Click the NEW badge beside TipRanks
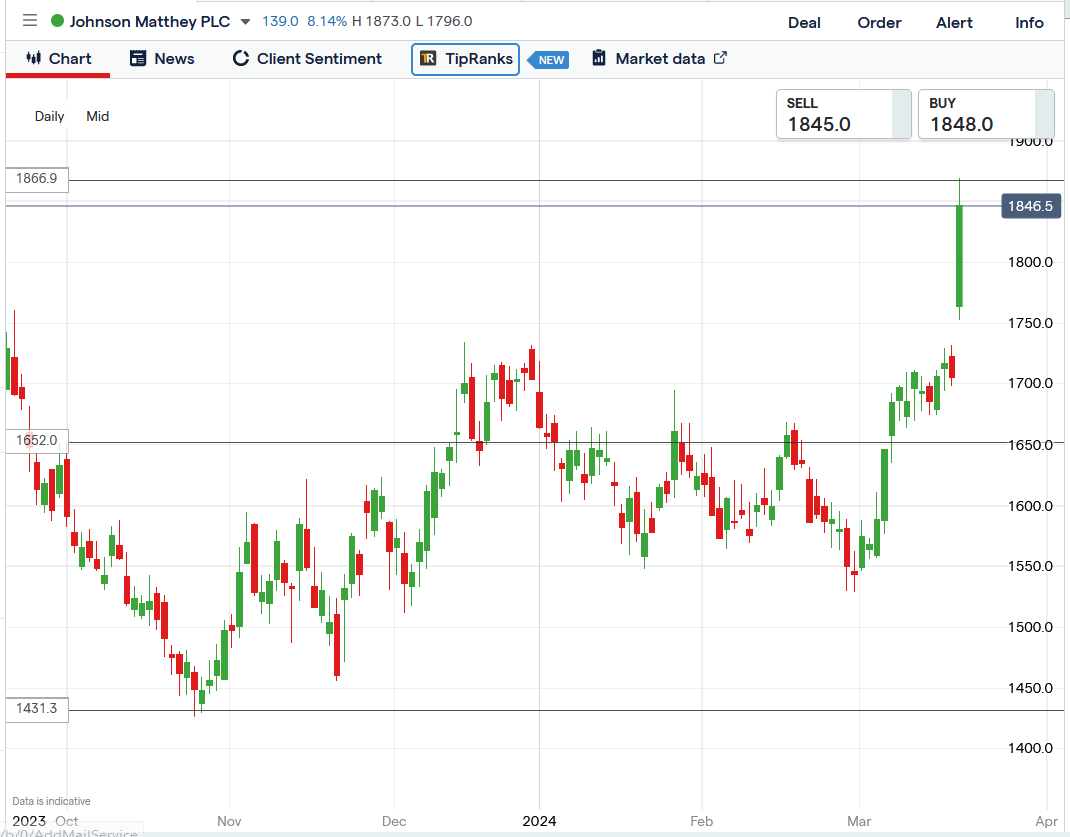Screen dimensions: 1070x837 click(x=549, y=60)
